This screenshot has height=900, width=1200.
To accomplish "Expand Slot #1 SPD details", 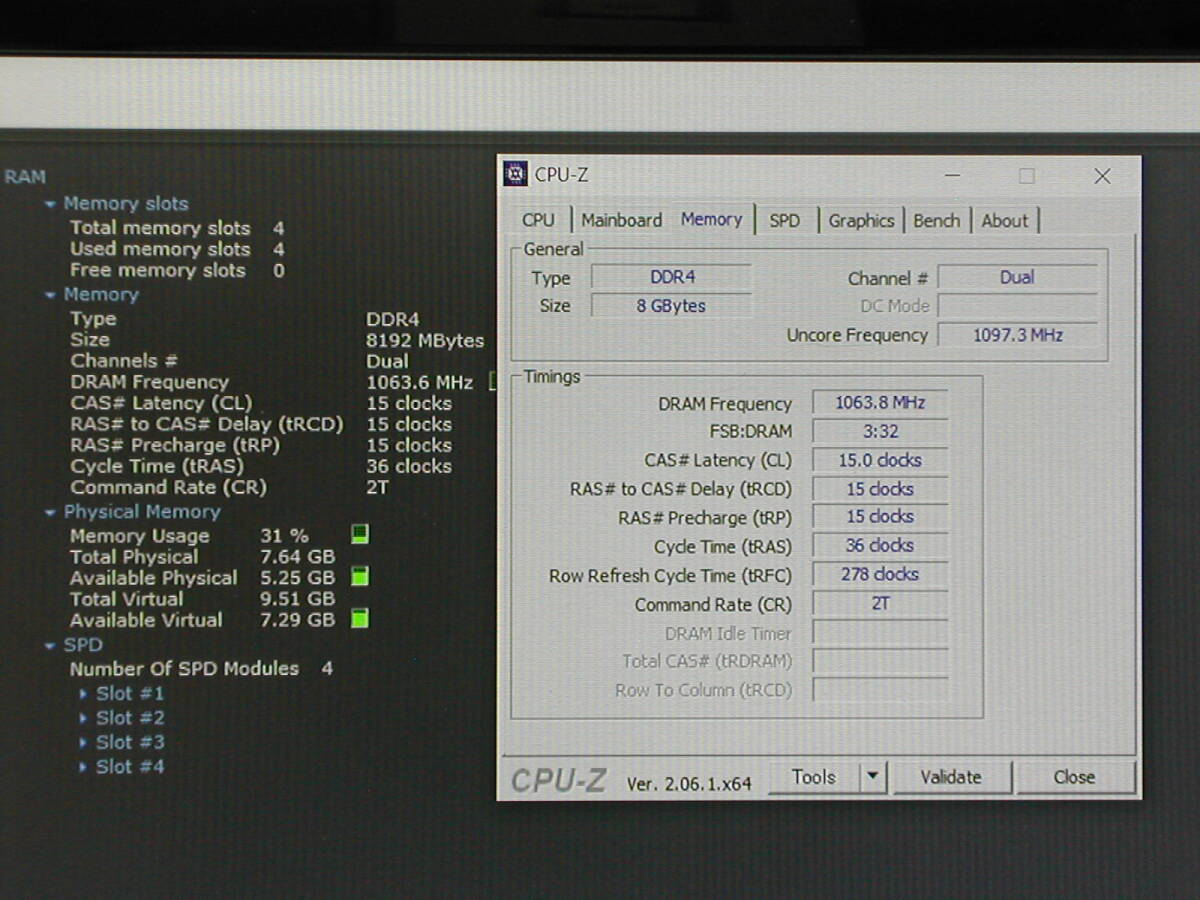I will click(83, 693).
